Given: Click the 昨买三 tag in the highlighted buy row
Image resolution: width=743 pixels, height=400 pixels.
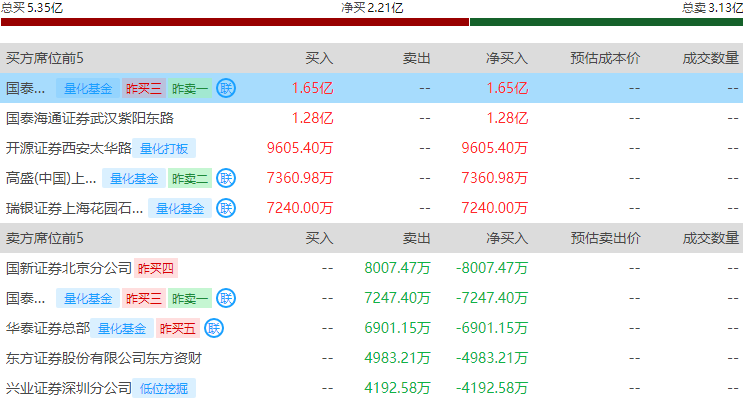Looking at the screenshot, I should [x=144, y=89].
